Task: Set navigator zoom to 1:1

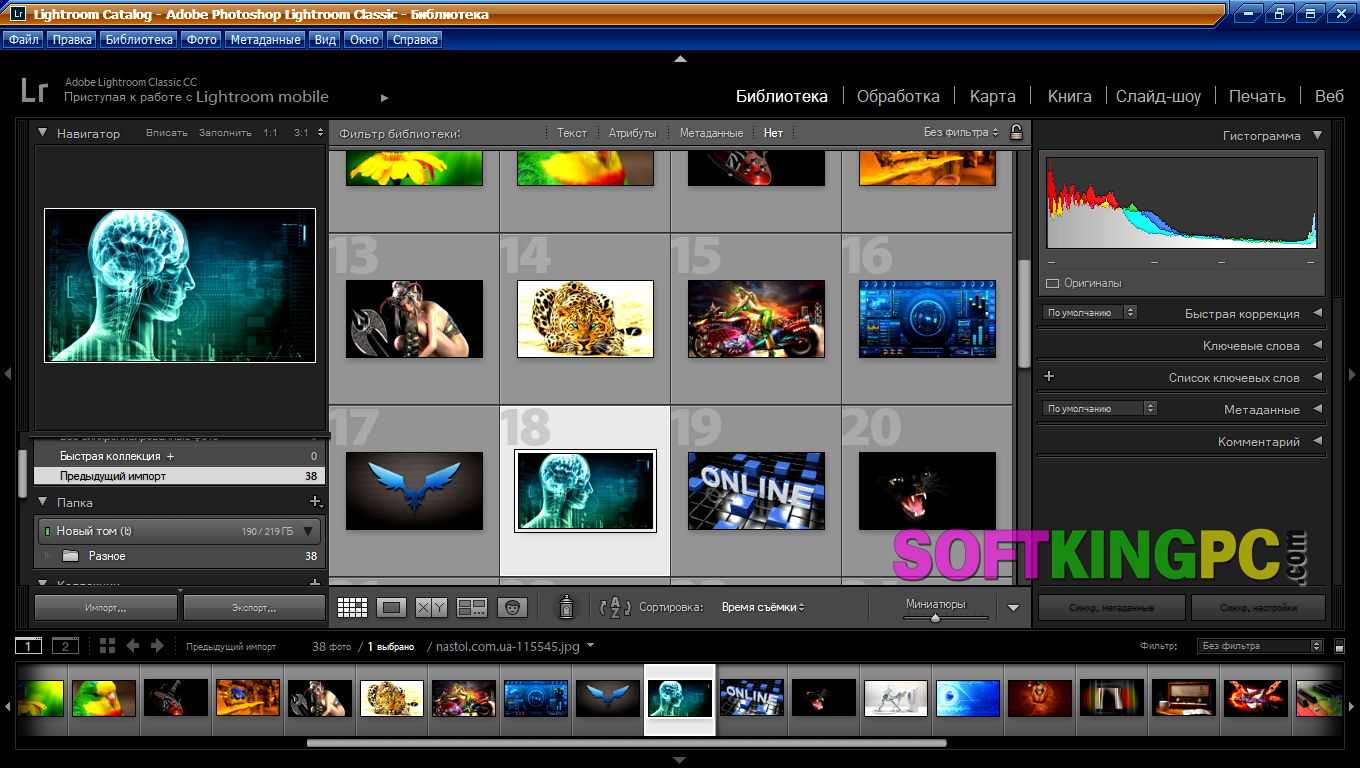Action: (x=271, y=133)
